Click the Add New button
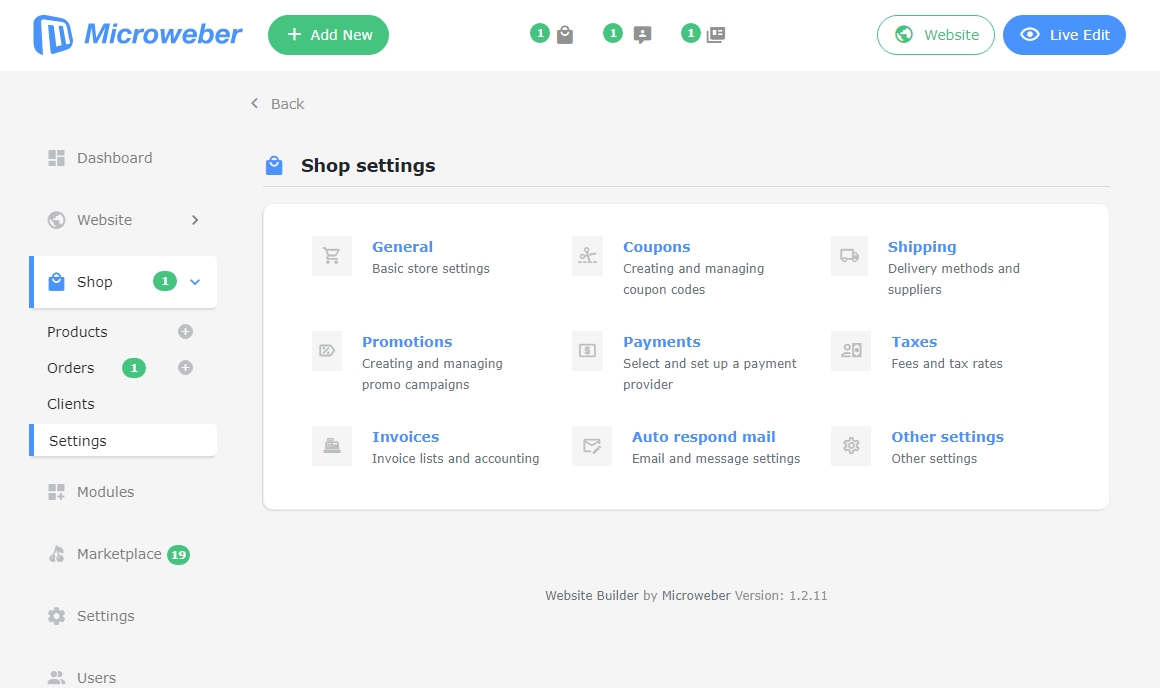Image resolution: width=1160 pixels, height=688 pixels. click(328, 35)
